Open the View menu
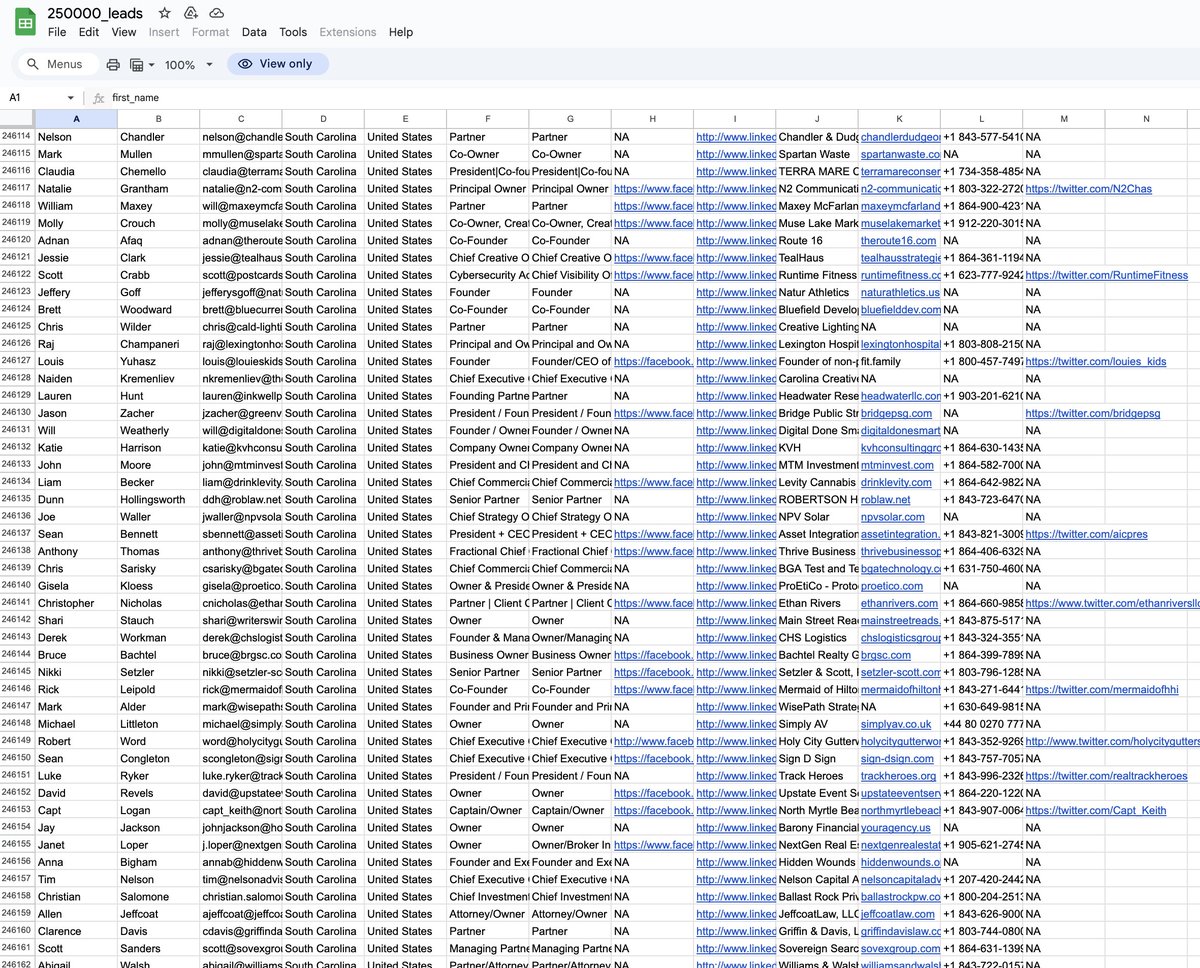 point(124,32)
